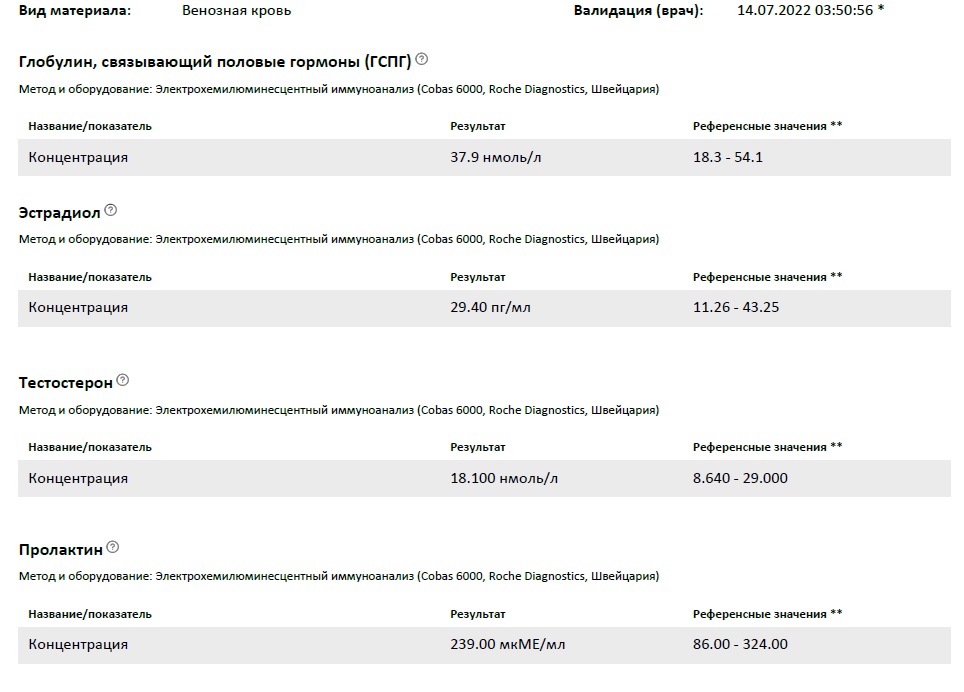Screen dimensions: 964x692
Task: Click the Венозная кровь material value
Action: coord(237,11)
